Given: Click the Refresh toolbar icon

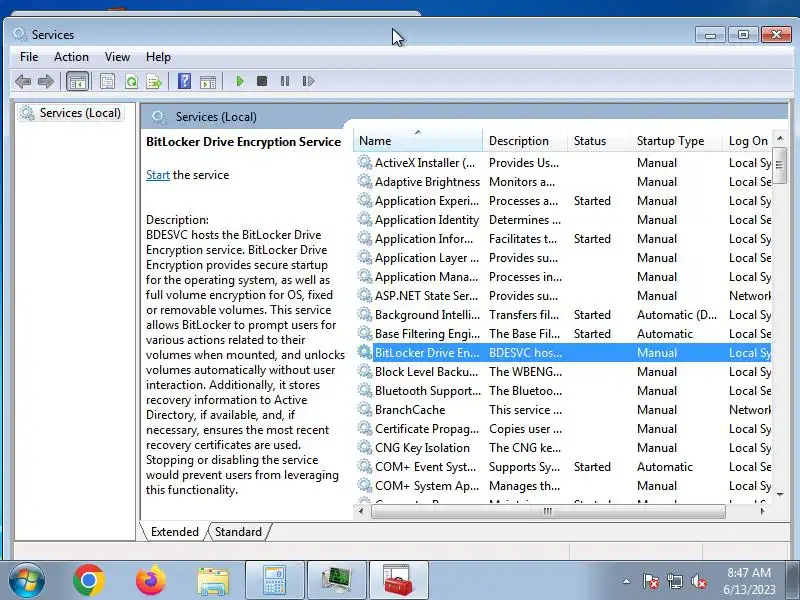Looking at the screenshot, I should (131, 81).
